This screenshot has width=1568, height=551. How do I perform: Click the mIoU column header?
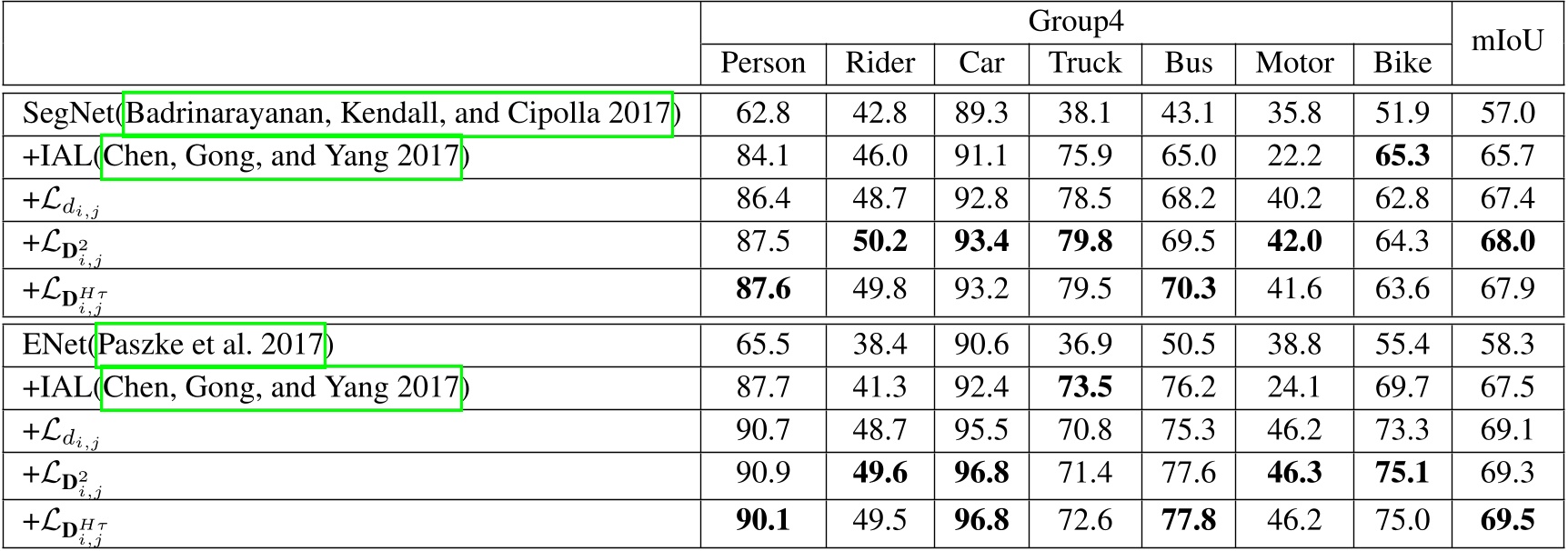click(x=1507, y=42)
